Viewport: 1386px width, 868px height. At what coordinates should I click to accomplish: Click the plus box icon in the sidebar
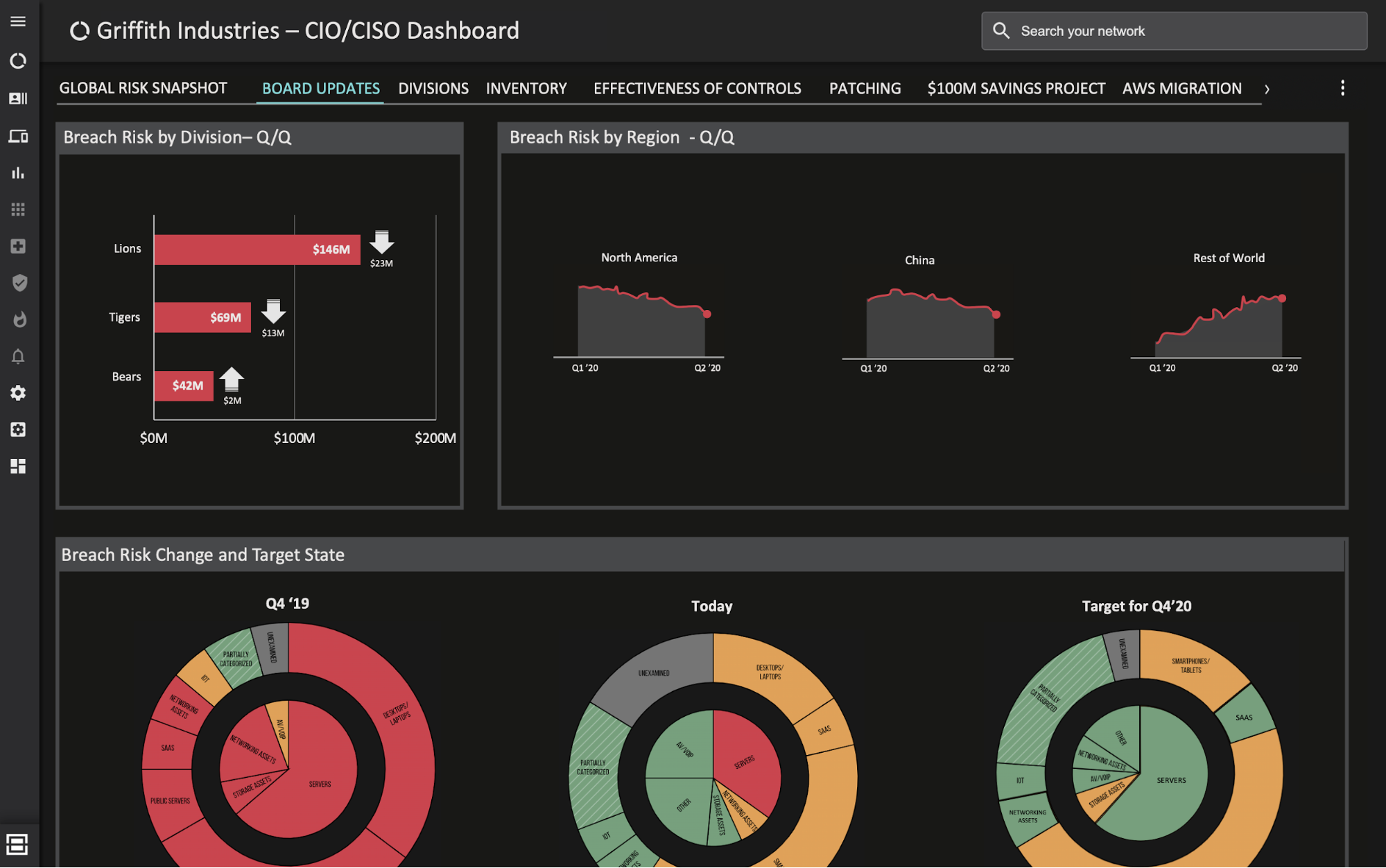[18, 246]
